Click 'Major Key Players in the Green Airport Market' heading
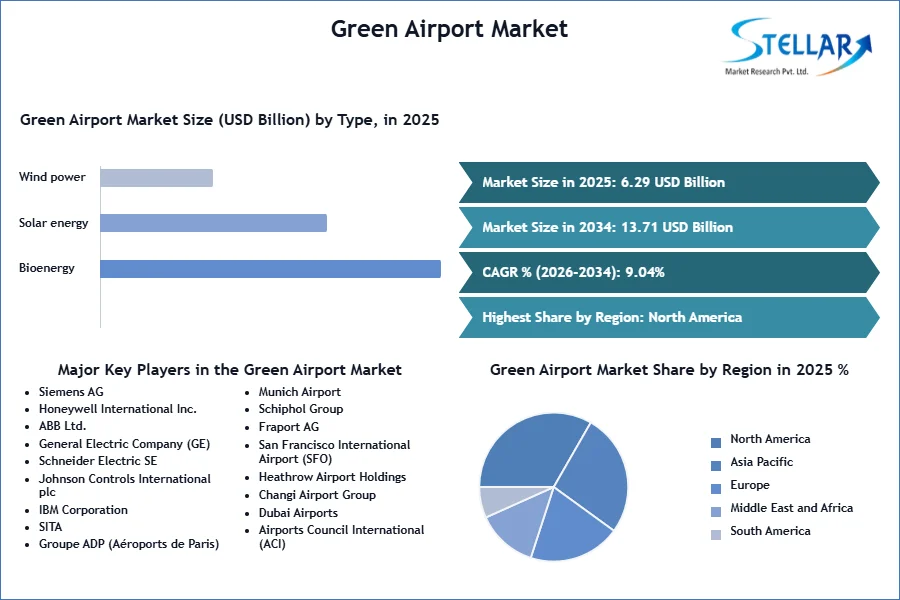Screen dimensions: 900x600 point(230,369)
